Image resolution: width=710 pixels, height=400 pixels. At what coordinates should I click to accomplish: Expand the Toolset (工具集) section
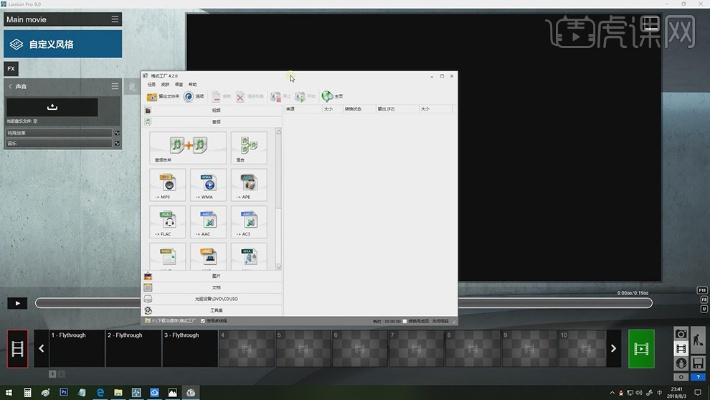[x=215, y=310]
